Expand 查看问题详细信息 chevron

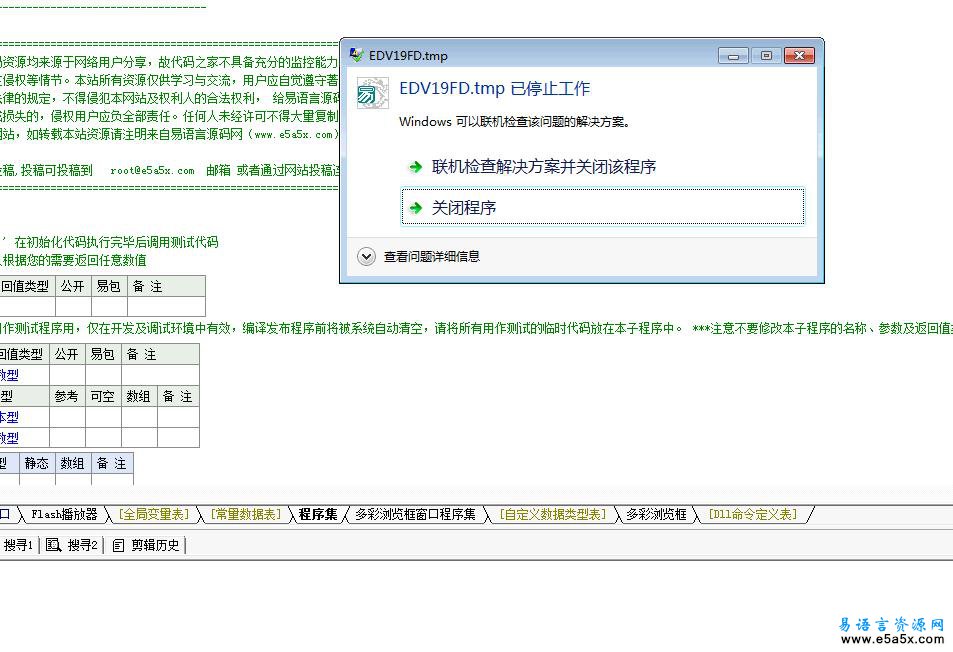[x=366, y=256]
